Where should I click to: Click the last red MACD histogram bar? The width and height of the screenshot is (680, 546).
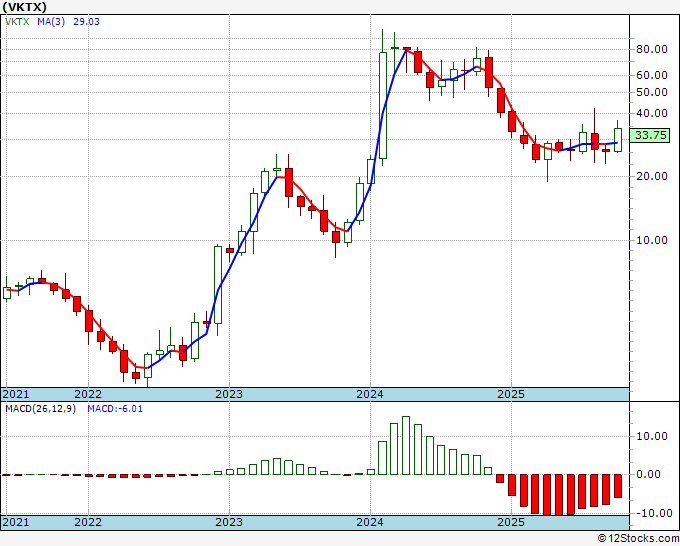point(618,486)
